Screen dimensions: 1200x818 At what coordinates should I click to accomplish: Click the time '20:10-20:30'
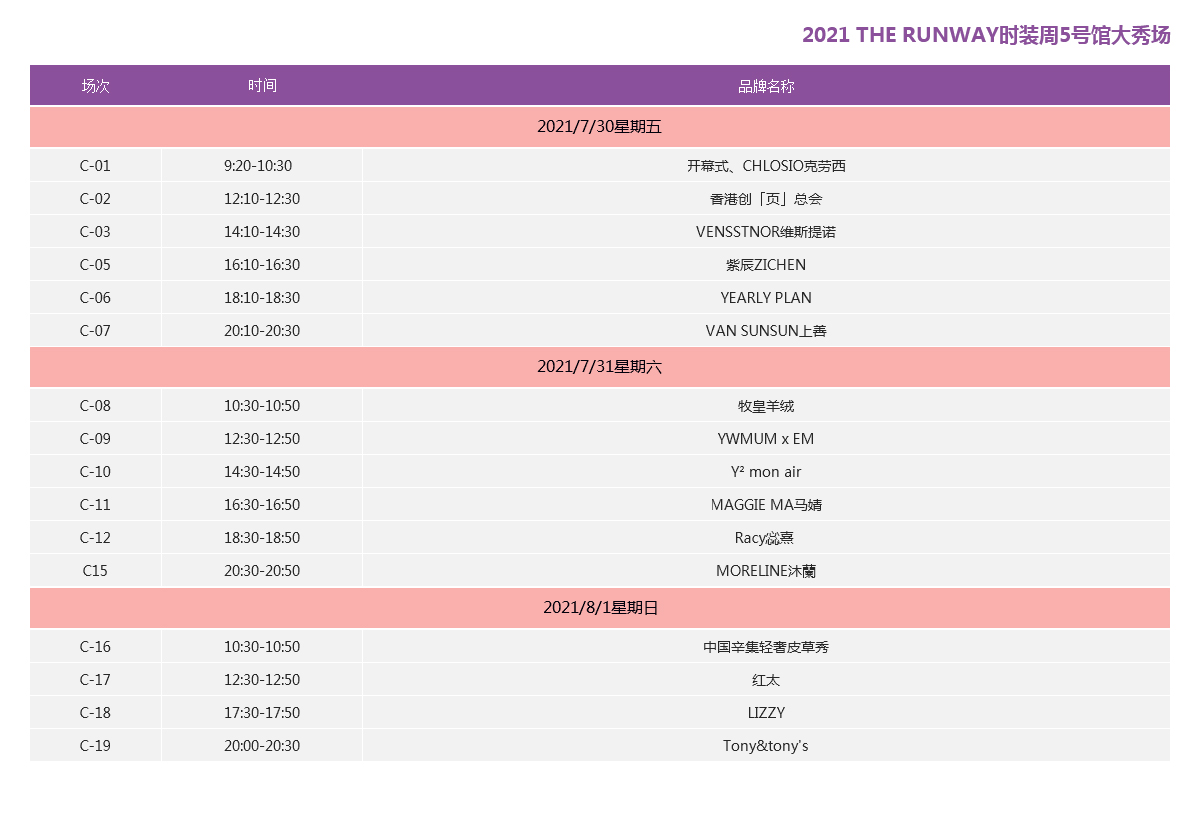point(262,331)
